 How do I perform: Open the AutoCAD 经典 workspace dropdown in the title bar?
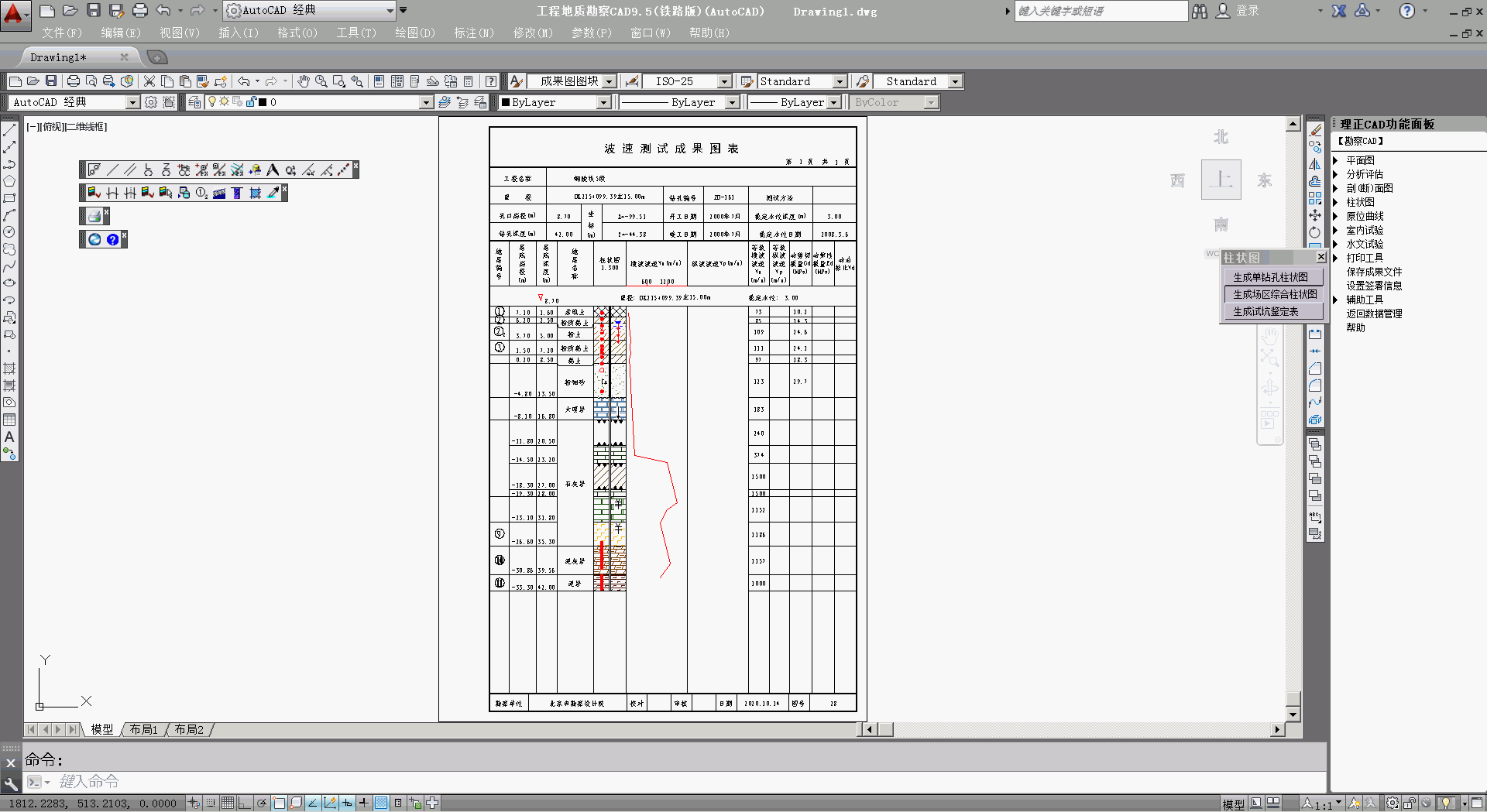390,11
